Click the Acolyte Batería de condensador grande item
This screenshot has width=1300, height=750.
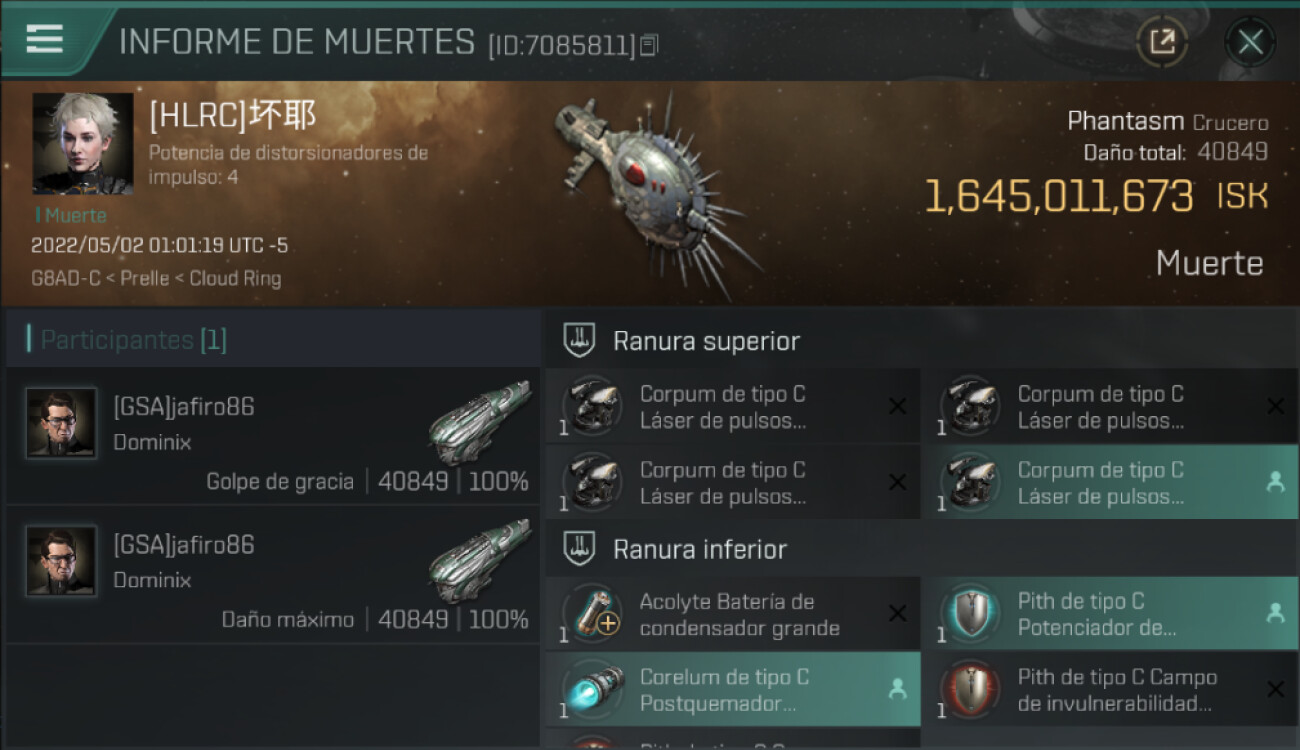pos(733,614)
